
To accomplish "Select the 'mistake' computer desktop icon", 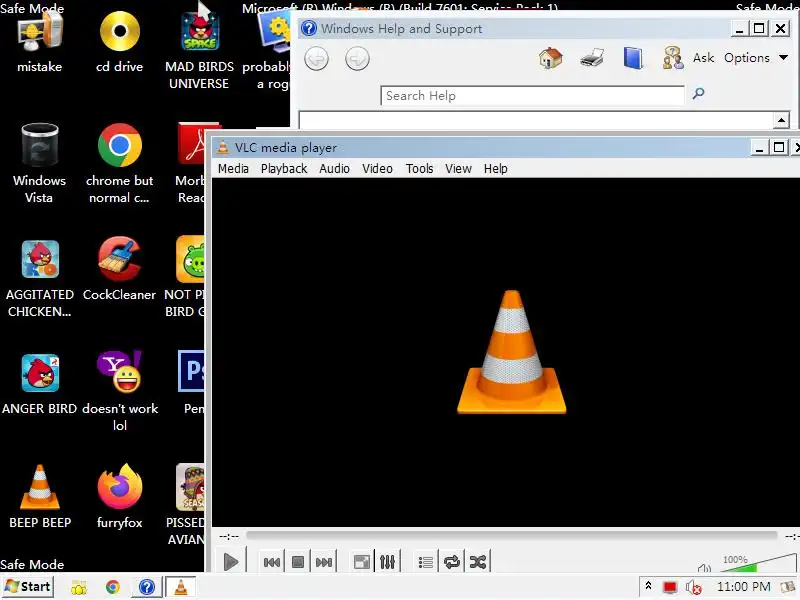I will pos(39,43).
